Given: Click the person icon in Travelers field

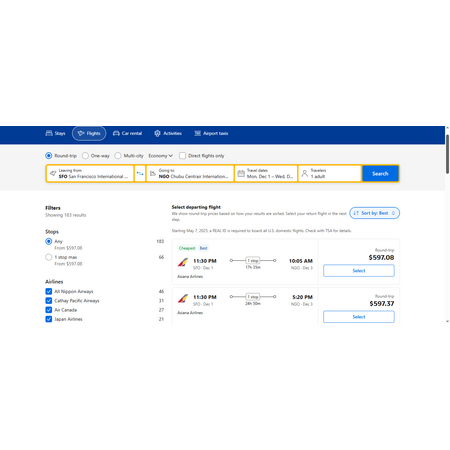Looking at the screenshot, I should [x=305, y=173].
